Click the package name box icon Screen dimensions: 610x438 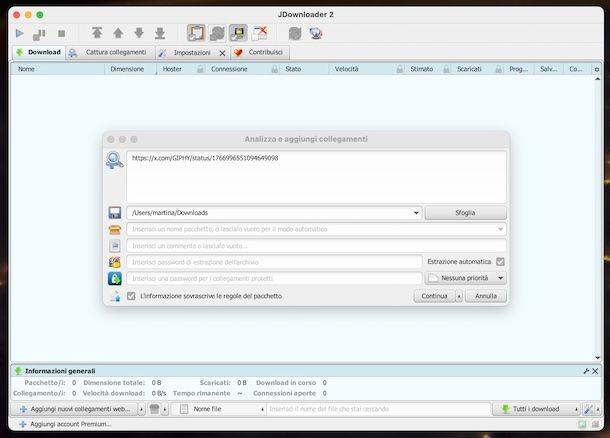tap(114, 229)
